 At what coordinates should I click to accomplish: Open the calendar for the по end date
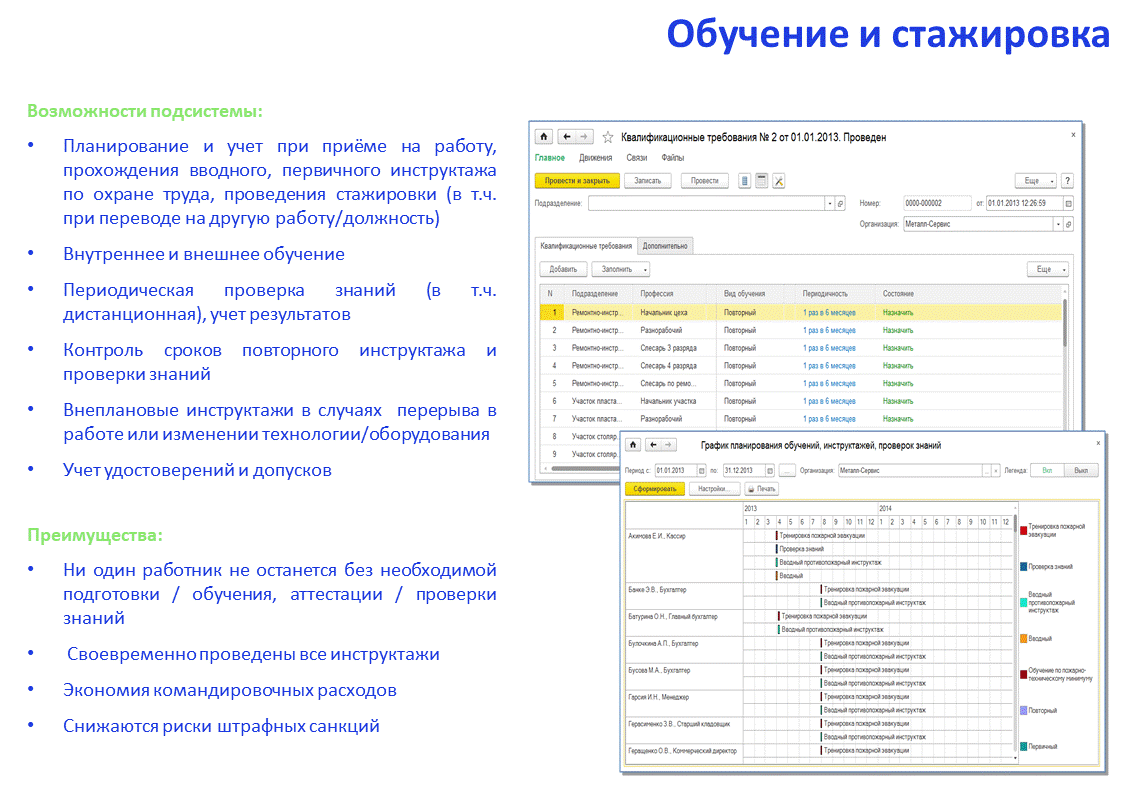[770, 470]
